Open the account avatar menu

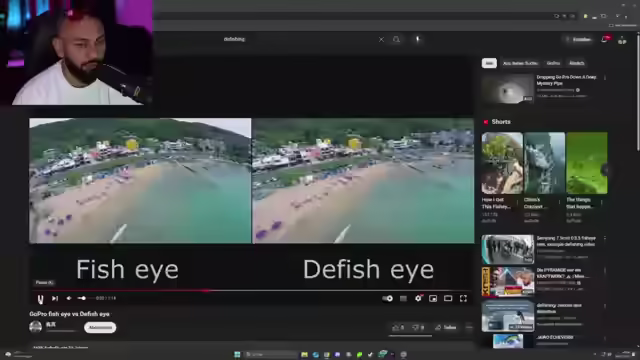pos(622,40)
